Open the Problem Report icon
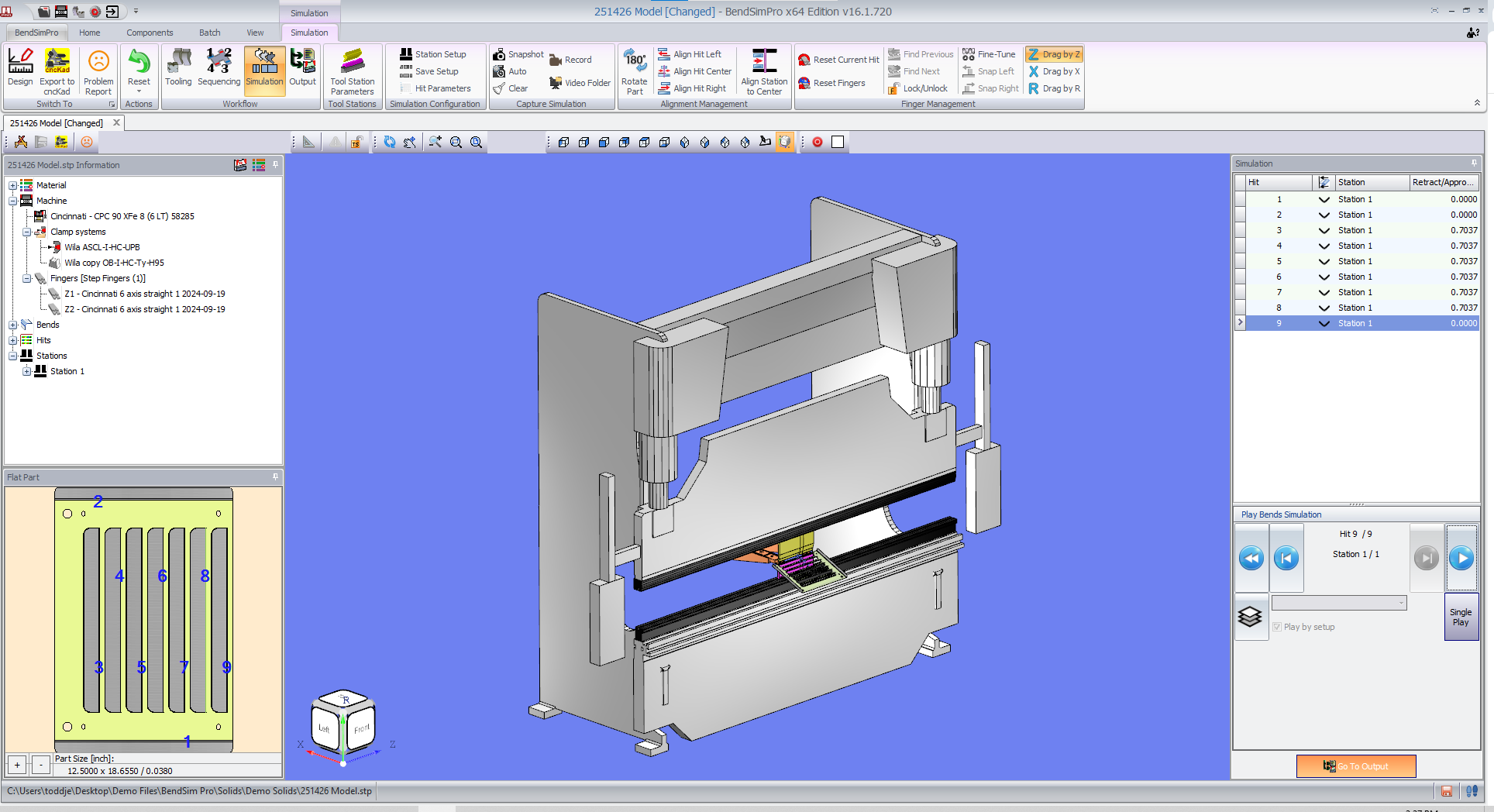Screen dimensions: 1494x812 (x=98, y=71)
